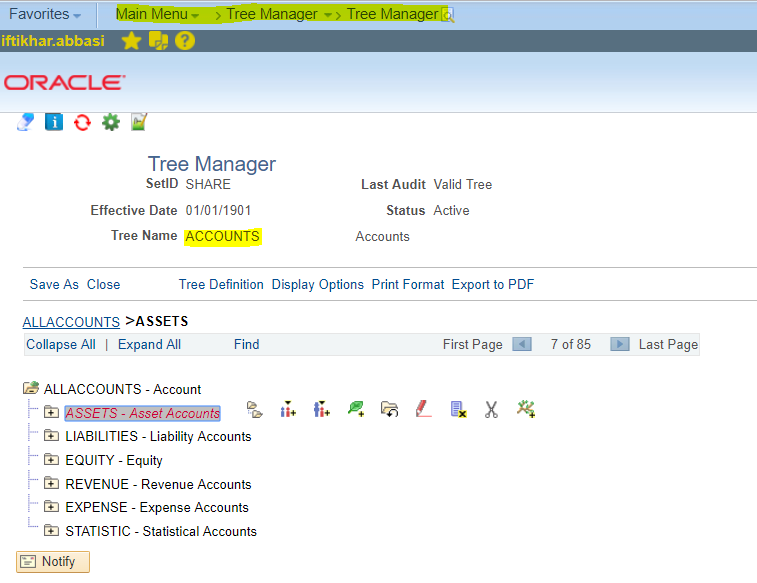The height and width of the screenshot is (583, 757).
Task: Open the Main Menu dropdown
Action: [x=157, y=14]
